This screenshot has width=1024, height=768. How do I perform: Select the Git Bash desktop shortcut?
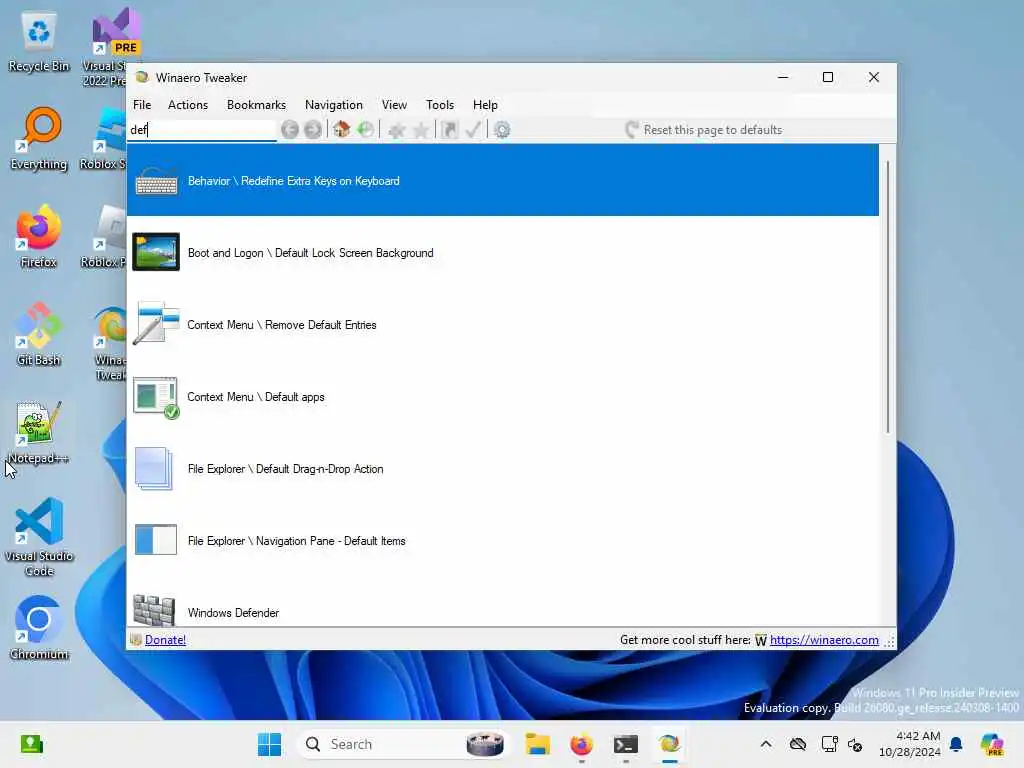pyautogui.click(x=39, y=334)
